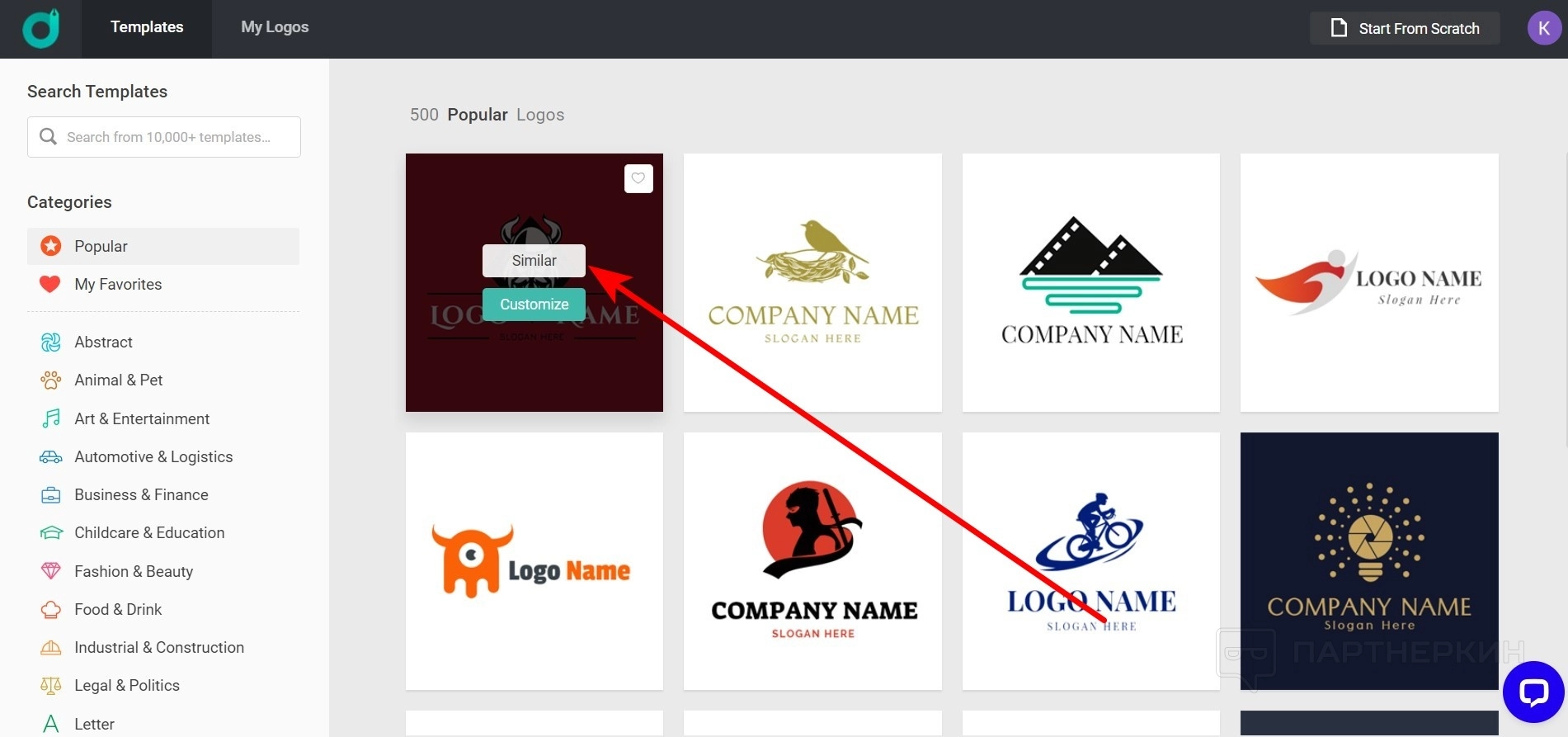Click the red heart My Favorites icon
1568x737 pixels.
[x=50, y=284]
